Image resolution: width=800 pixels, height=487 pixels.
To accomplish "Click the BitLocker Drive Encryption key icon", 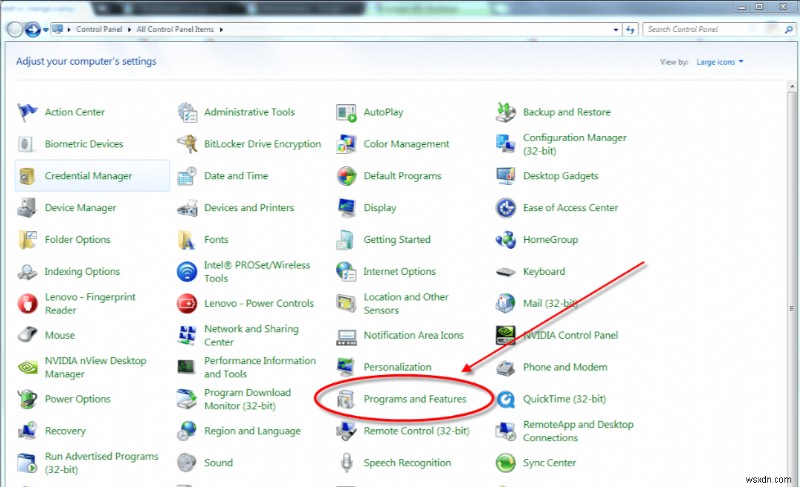I will click(x=187, y=144).
